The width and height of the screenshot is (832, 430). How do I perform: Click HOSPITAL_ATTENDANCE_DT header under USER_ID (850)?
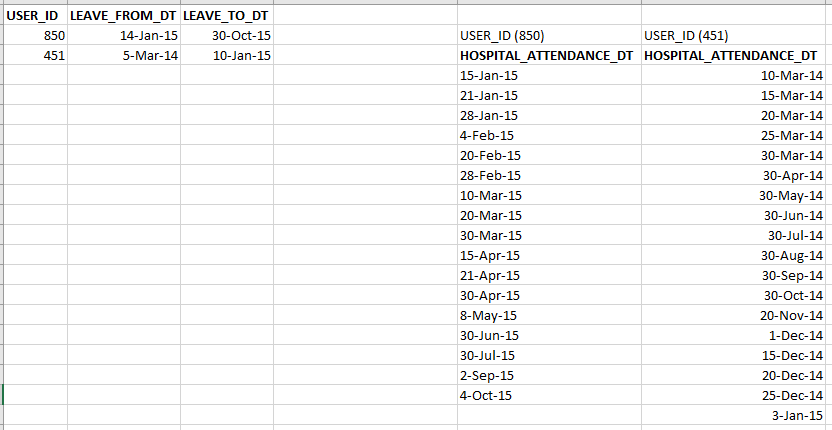click(x=549, y=56)
